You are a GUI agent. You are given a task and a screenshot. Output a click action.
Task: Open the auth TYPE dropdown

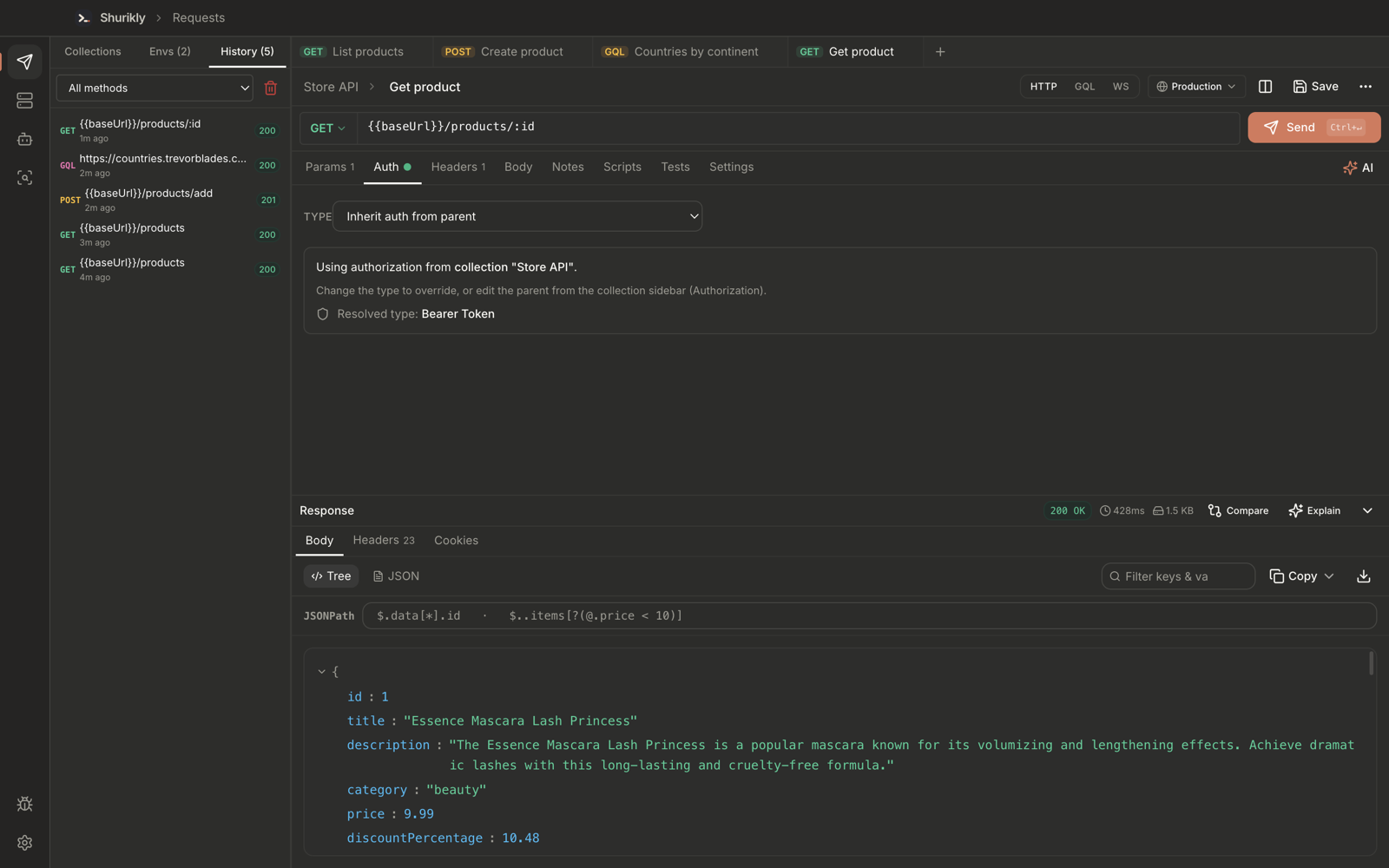517,216
